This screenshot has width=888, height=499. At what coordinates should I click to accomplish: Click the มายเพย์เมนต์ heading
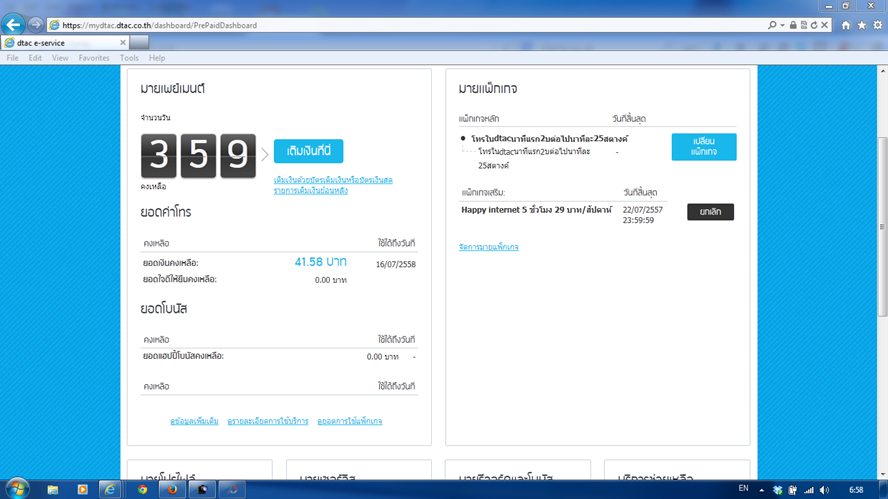pyautogui.click(x=173, y=89)
